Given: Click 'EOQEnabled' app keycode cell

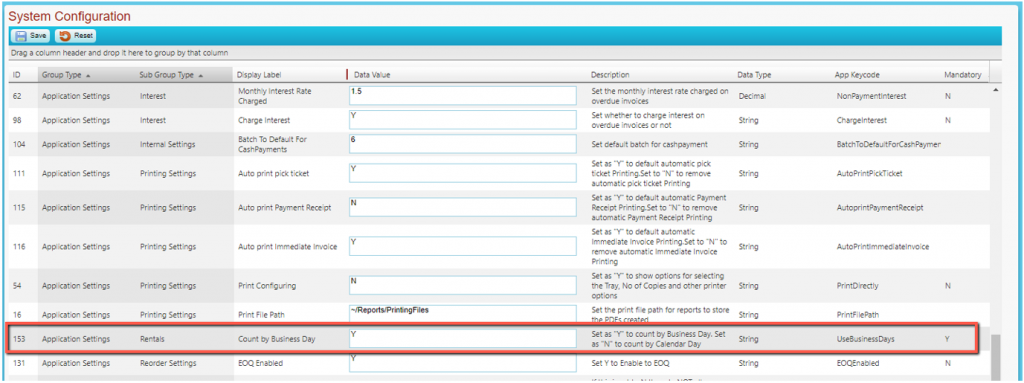Looking at the screenshot, I should tap(858, 363).
